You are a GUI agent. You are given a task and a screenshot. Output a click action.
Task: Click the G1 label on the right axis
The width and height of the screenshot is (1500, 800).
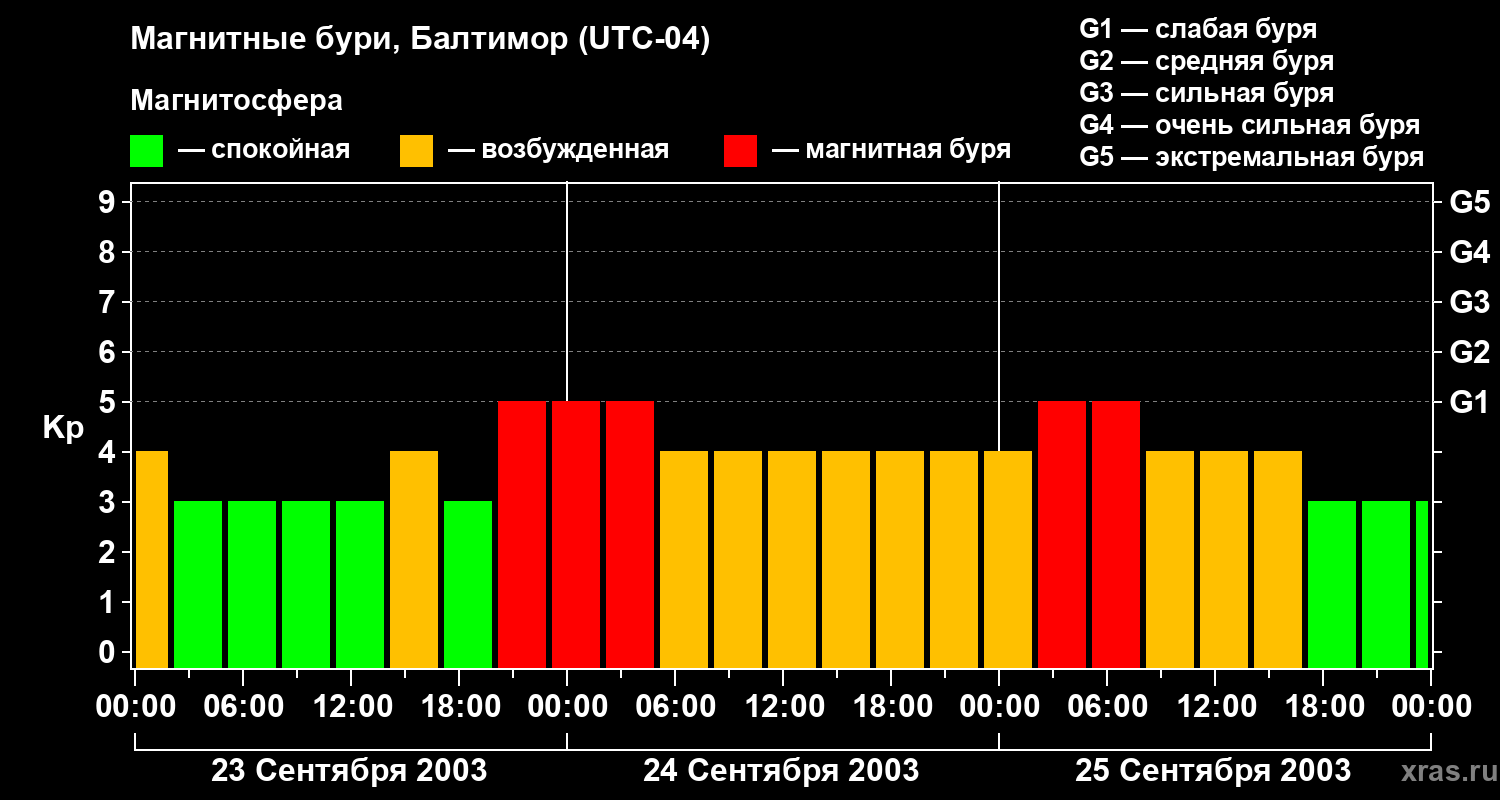[1469, 403]
